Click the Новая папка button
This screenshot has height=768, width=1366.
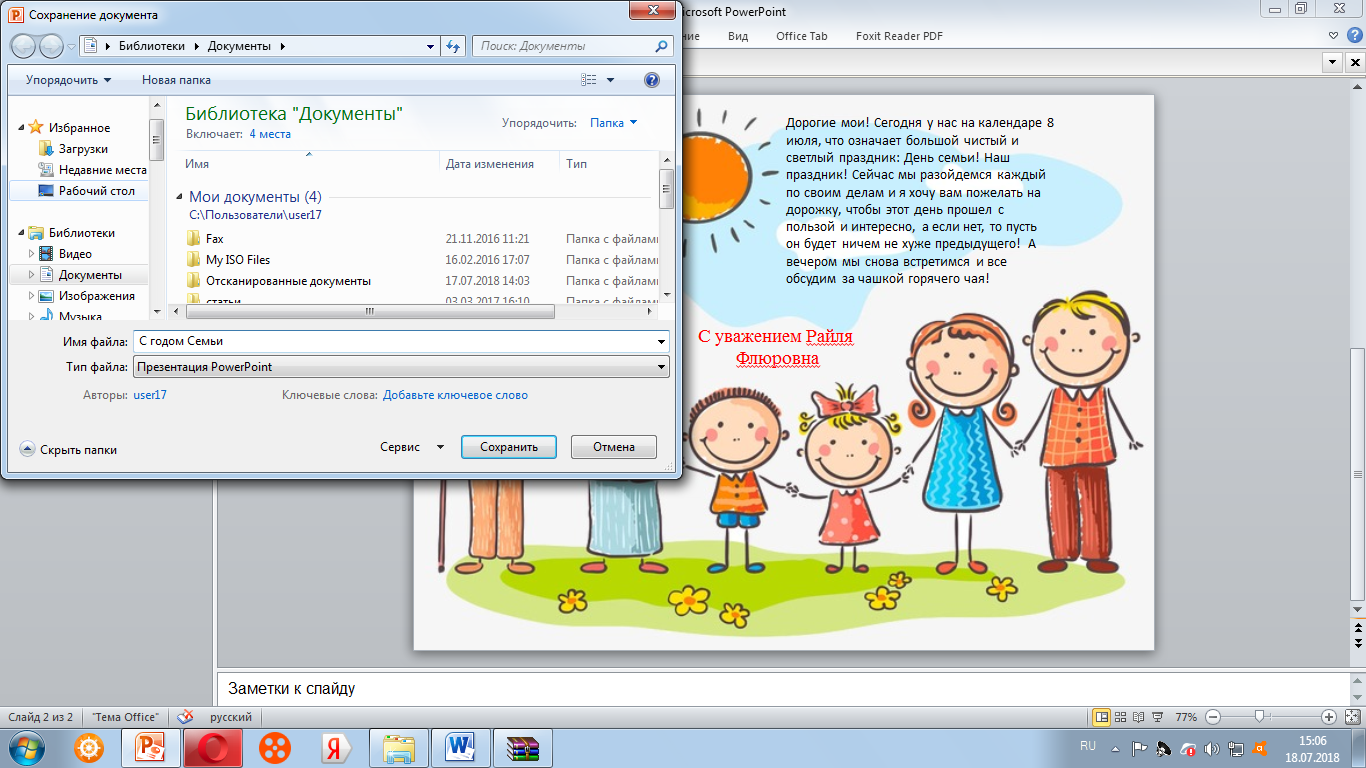coord(176,80)
